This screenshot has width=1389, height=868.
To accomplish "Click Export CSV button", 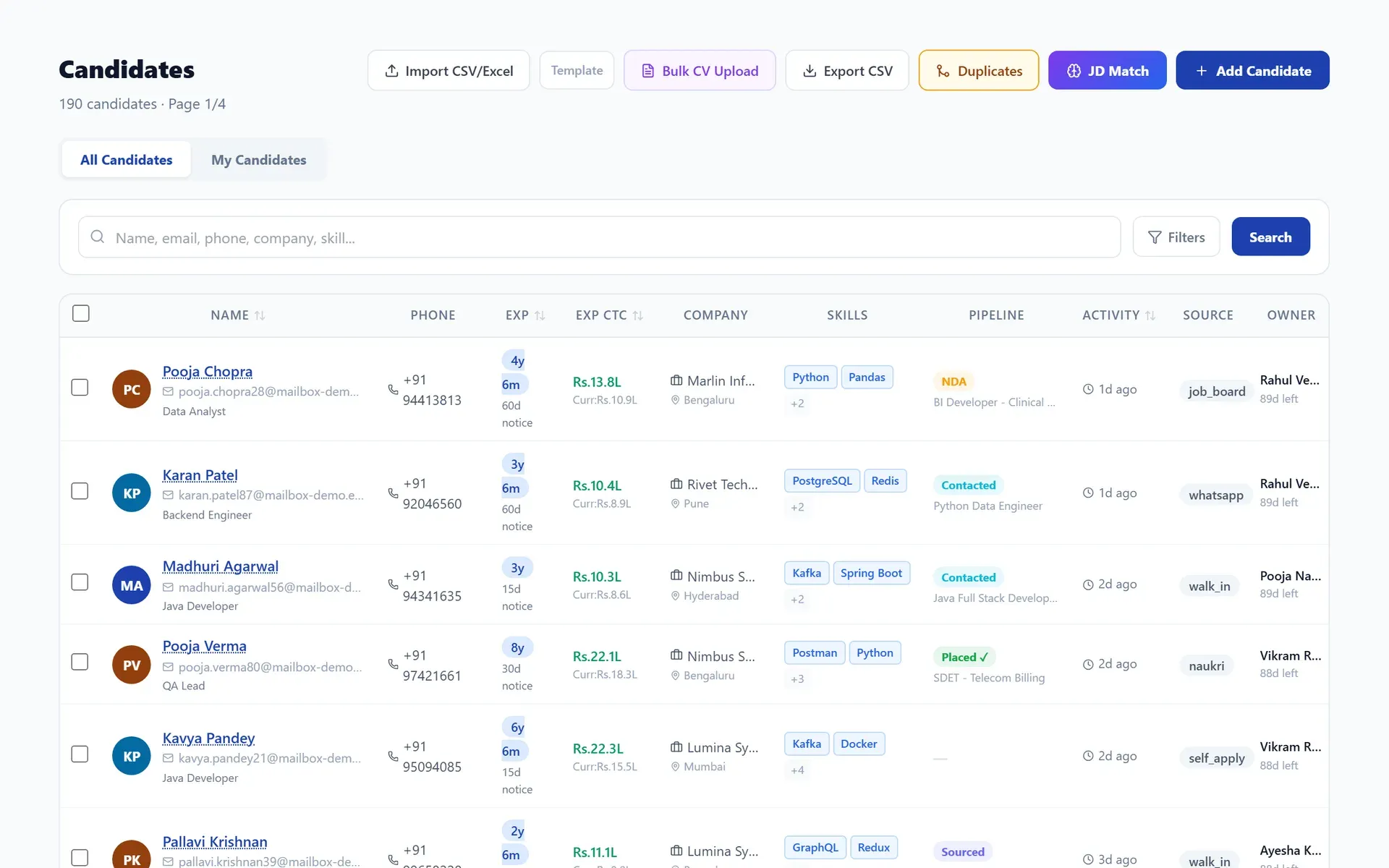I will [x=847, y=70].
